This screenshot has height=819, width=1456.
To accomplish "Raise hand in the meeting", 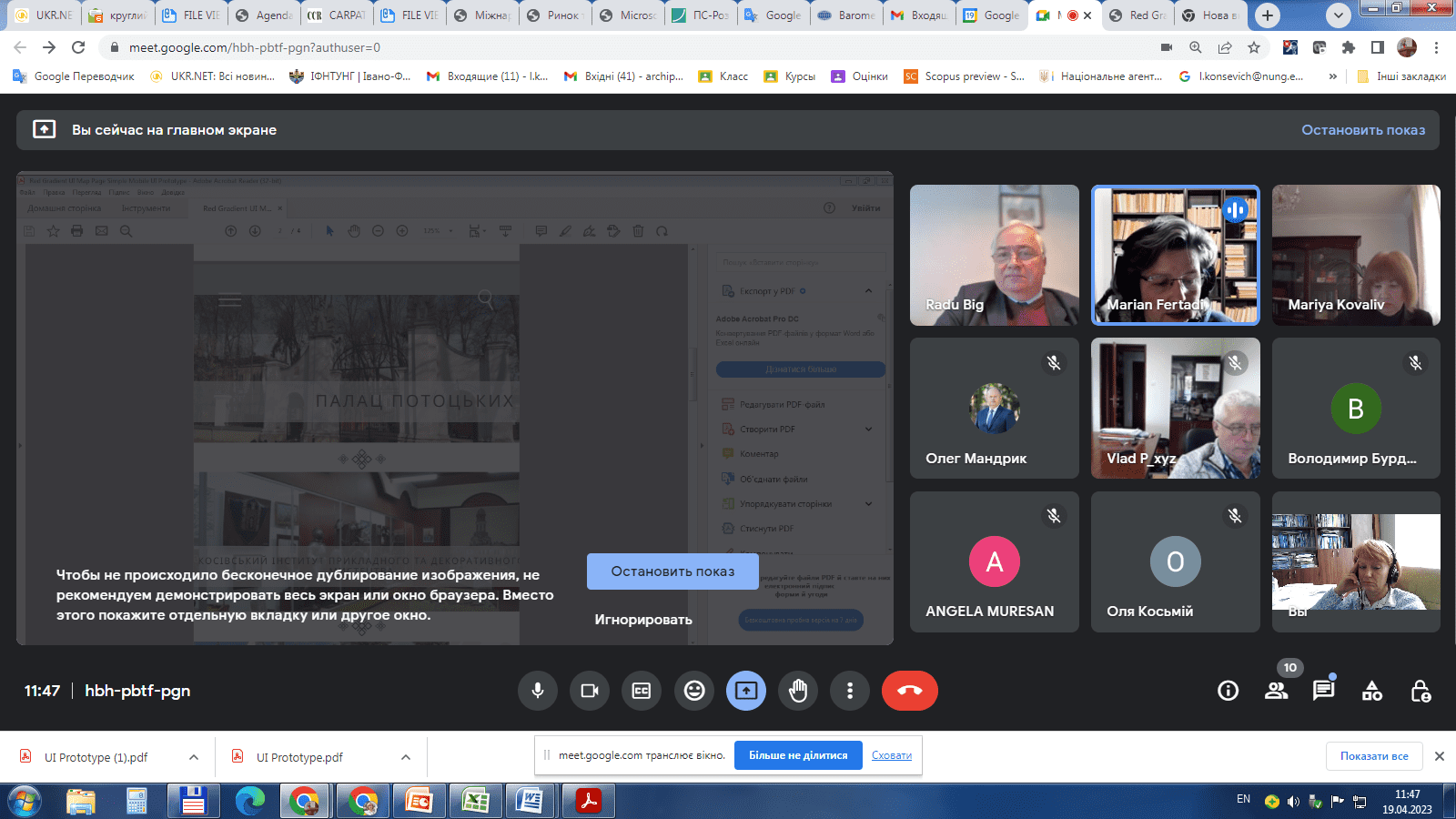I will (798, 691).
